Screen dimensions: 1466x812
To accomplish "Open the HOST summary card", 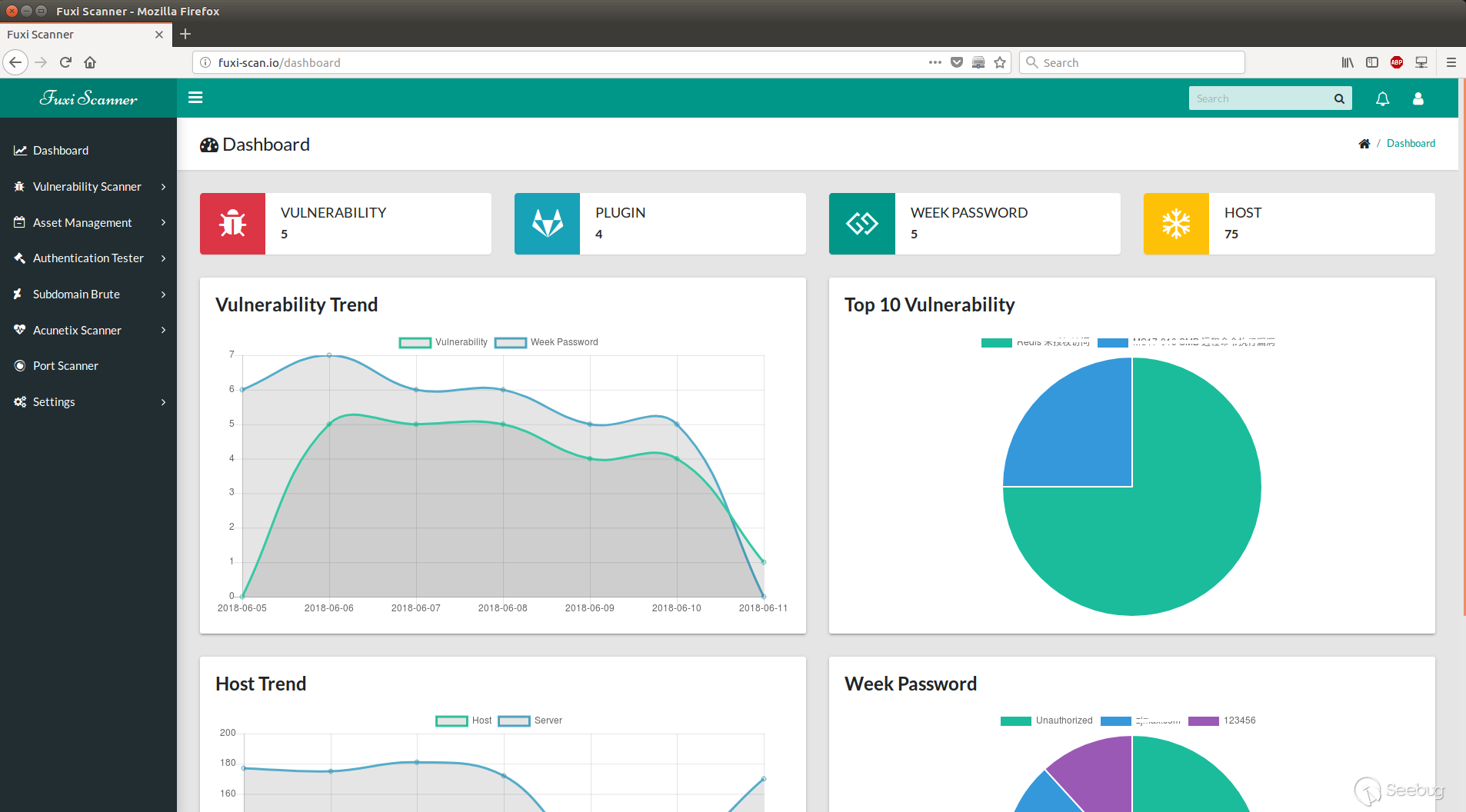I will click(x=1289, y=224).
